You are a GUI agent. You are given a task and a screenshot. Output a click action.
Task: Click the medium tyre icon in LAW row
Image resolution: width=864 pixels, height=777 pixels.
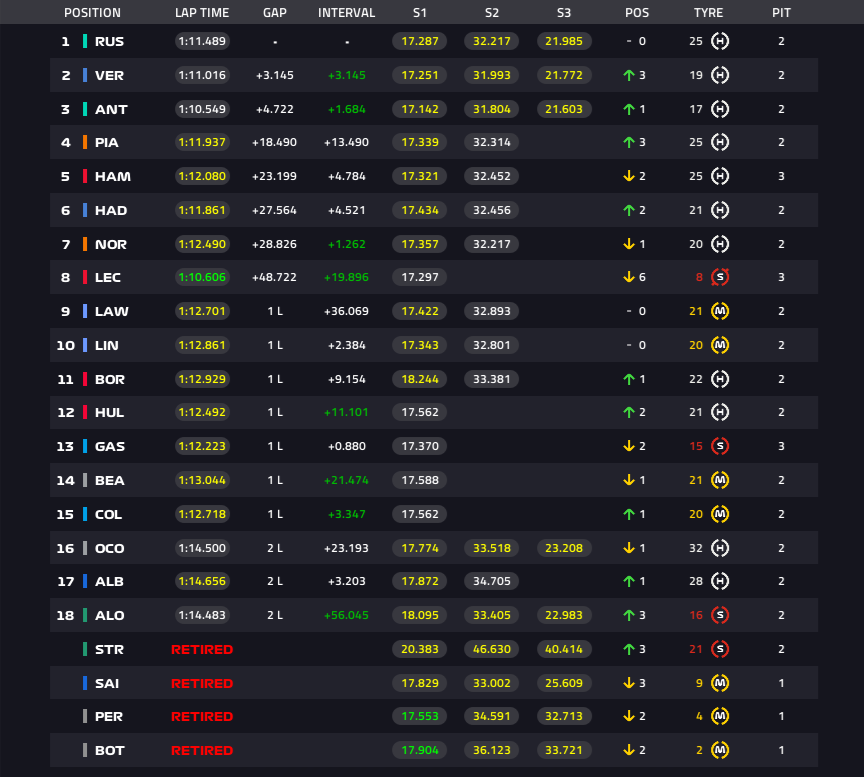coord(720,311)
